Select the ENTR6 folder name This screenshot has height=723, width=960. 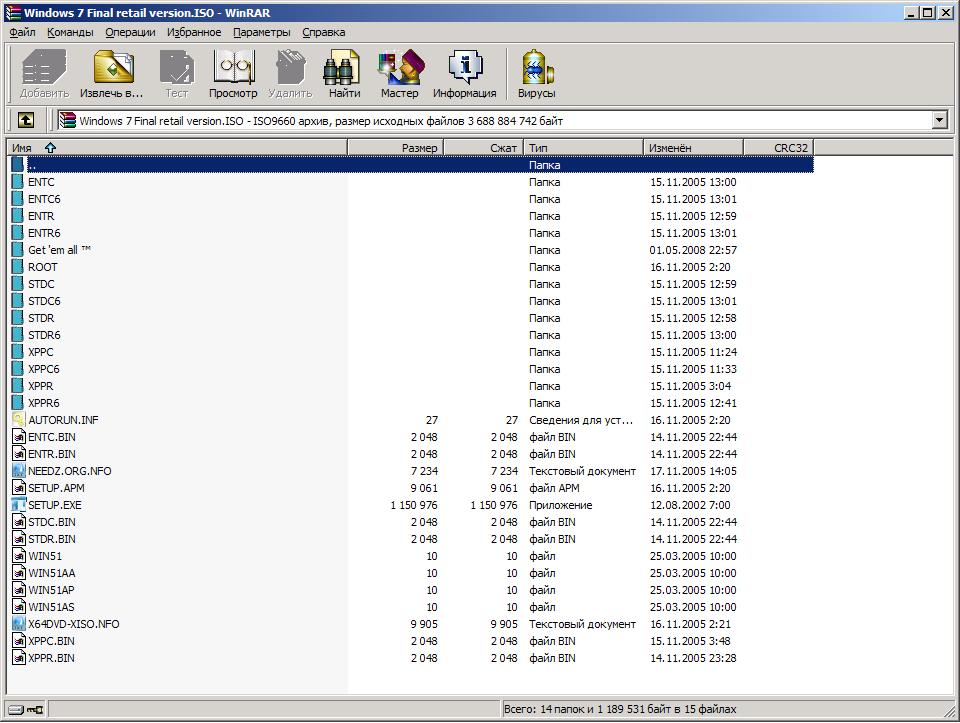[x=44, y=233]
